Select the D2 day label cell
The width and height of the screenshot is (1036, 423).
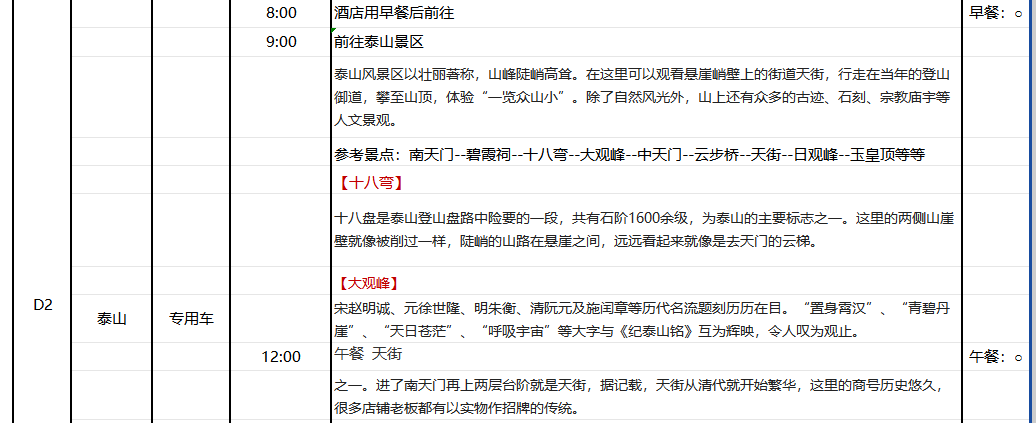[x=42, y=305]
